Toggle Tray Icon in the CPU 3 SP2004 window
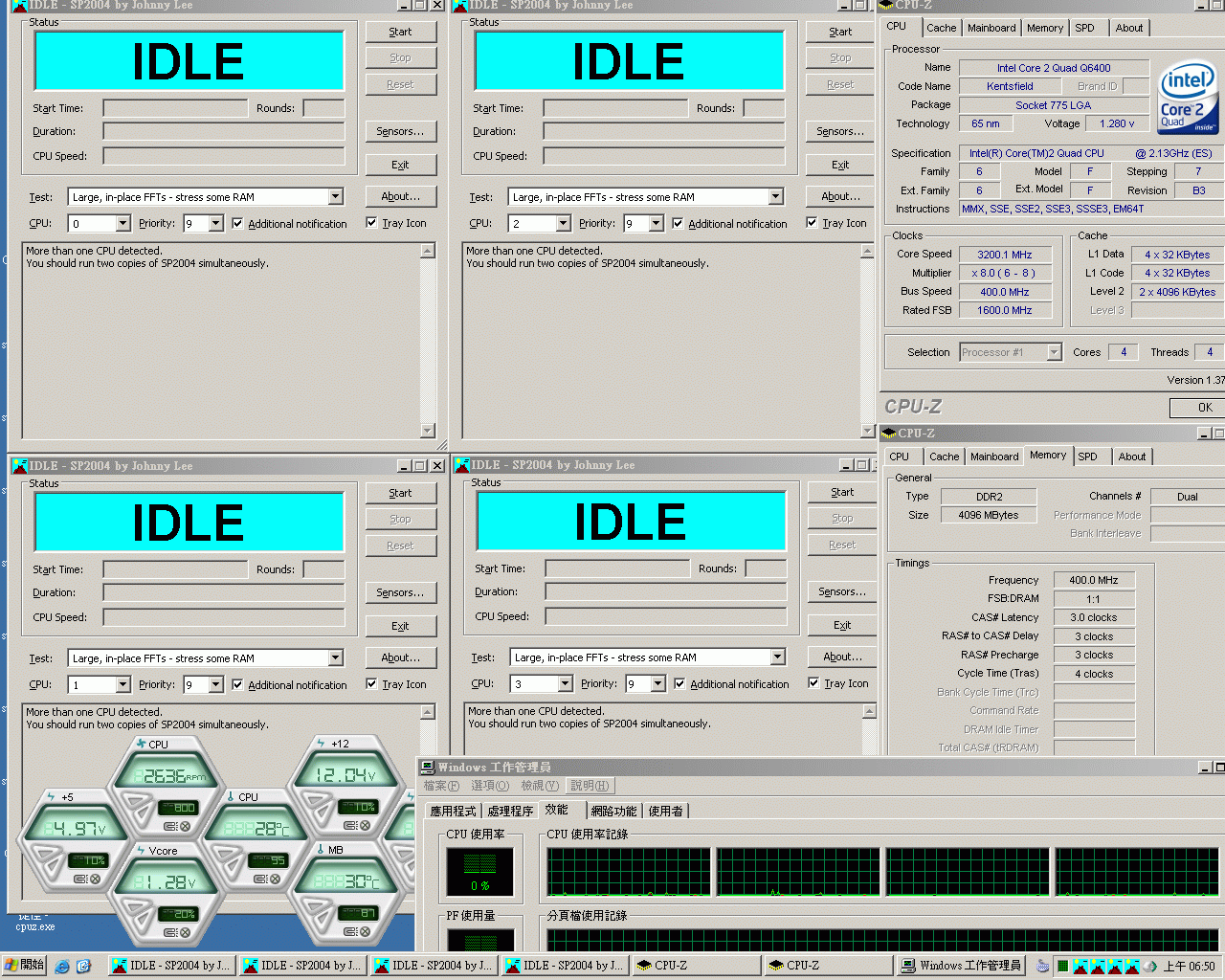Viewport: 1225px width, 980px height. (x=813, y=683)
